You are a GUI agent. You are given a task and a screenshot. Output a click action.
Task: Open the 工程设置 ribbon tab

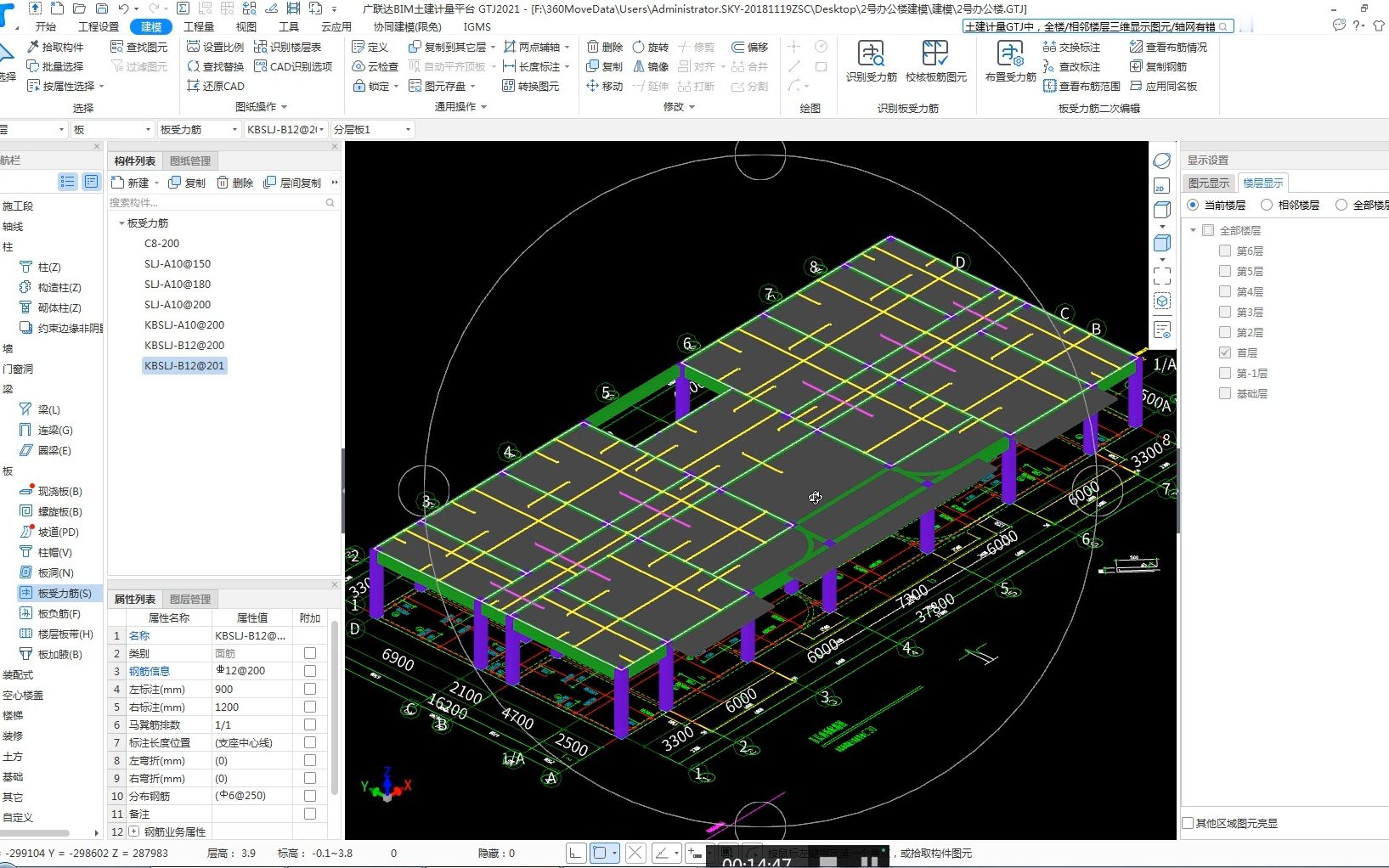click(99, 26)
